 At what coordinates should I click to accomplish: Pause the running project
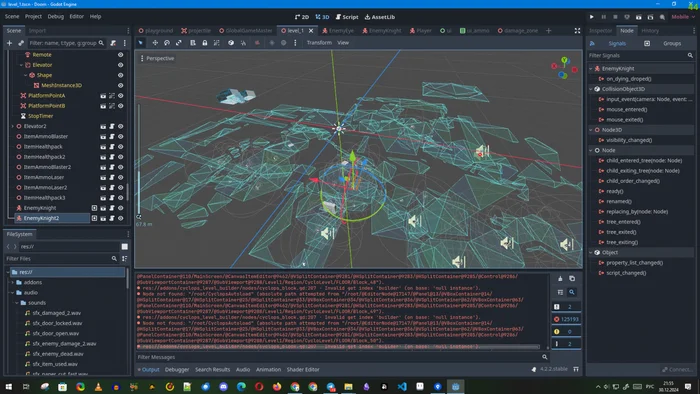[x=604, y=17]
